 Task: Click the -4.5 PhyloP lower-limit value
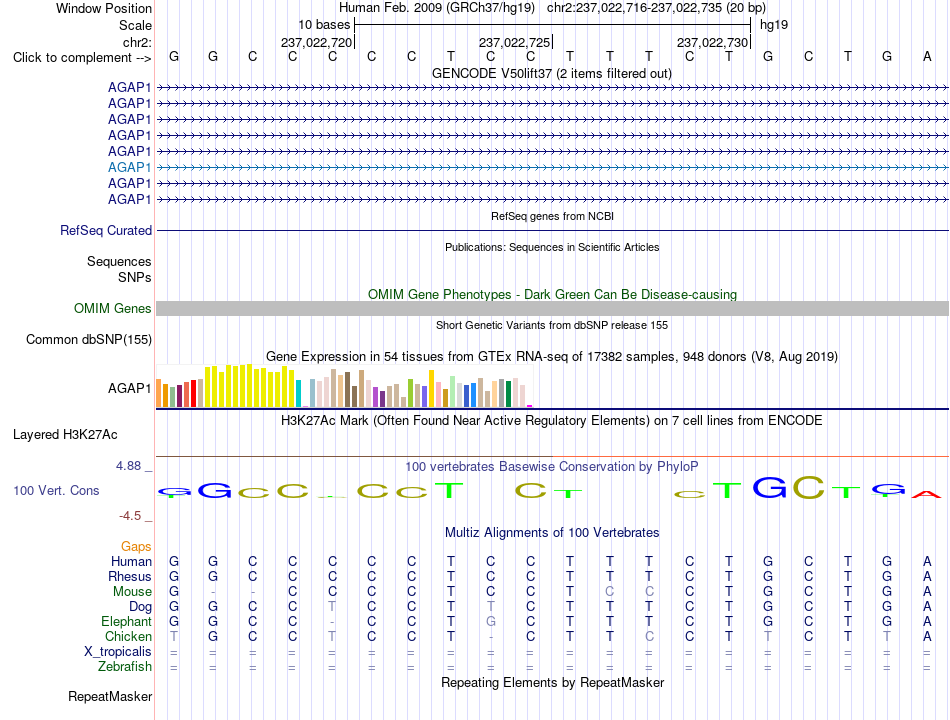pyautogui.click(x=130, y=516)
